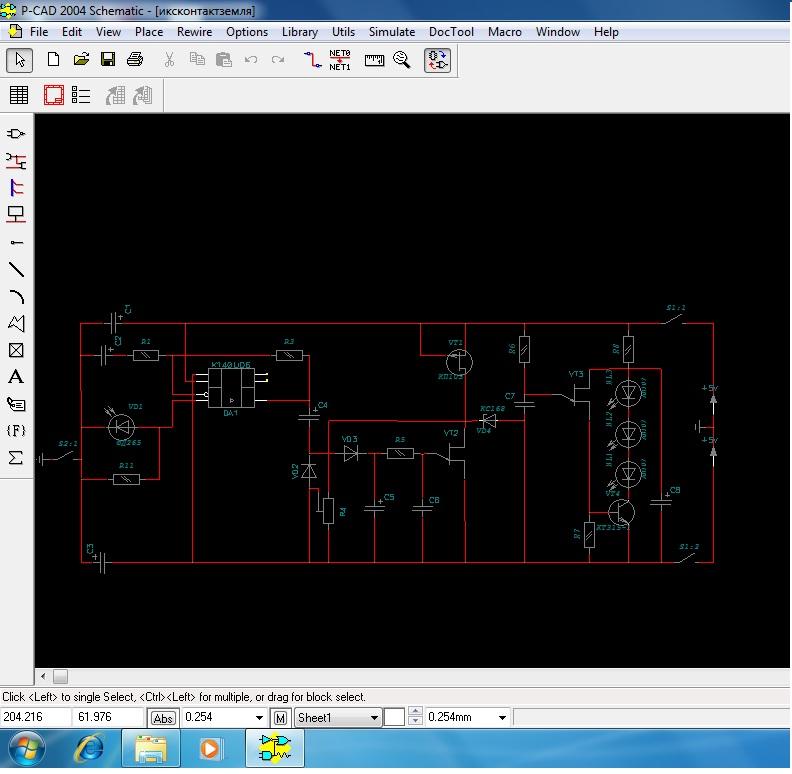
Task: Open the Simulate menu
Action: click(x=391, y=32)
